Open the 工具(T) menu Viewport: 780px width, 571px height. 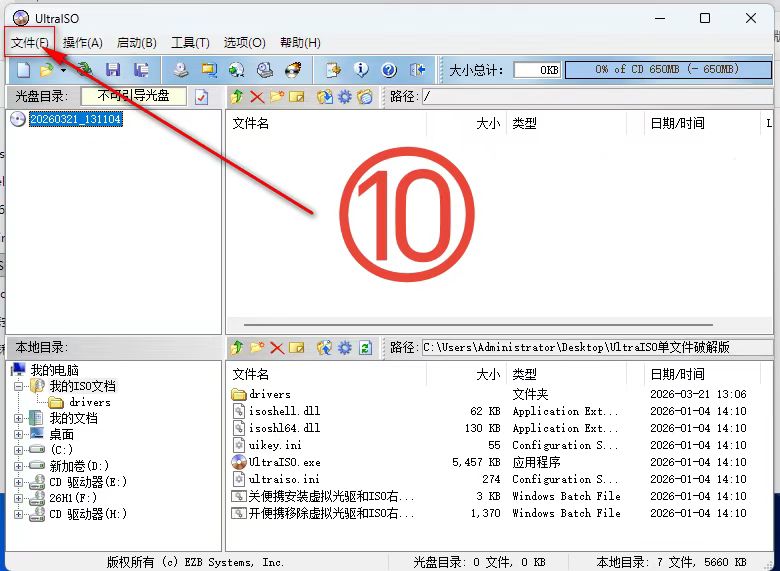(190, 43)
